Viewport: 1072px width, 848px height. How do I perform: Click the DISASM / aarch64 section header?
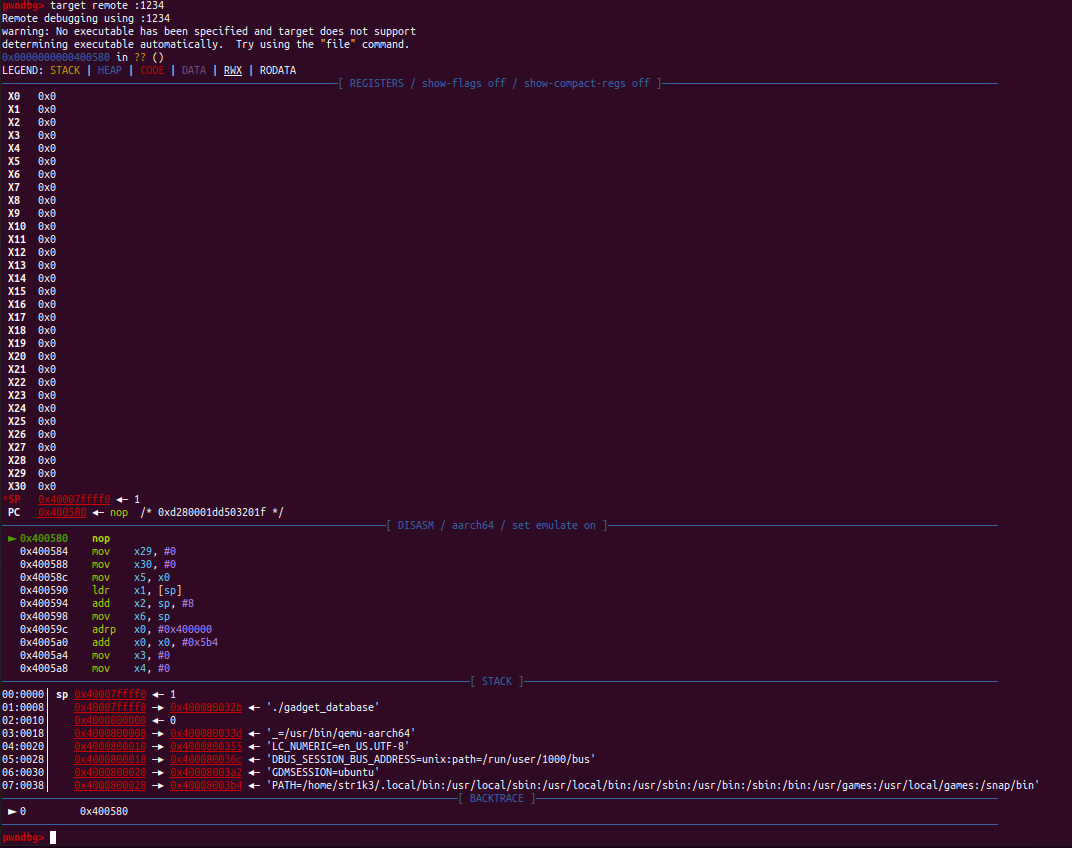coord(496,525)
